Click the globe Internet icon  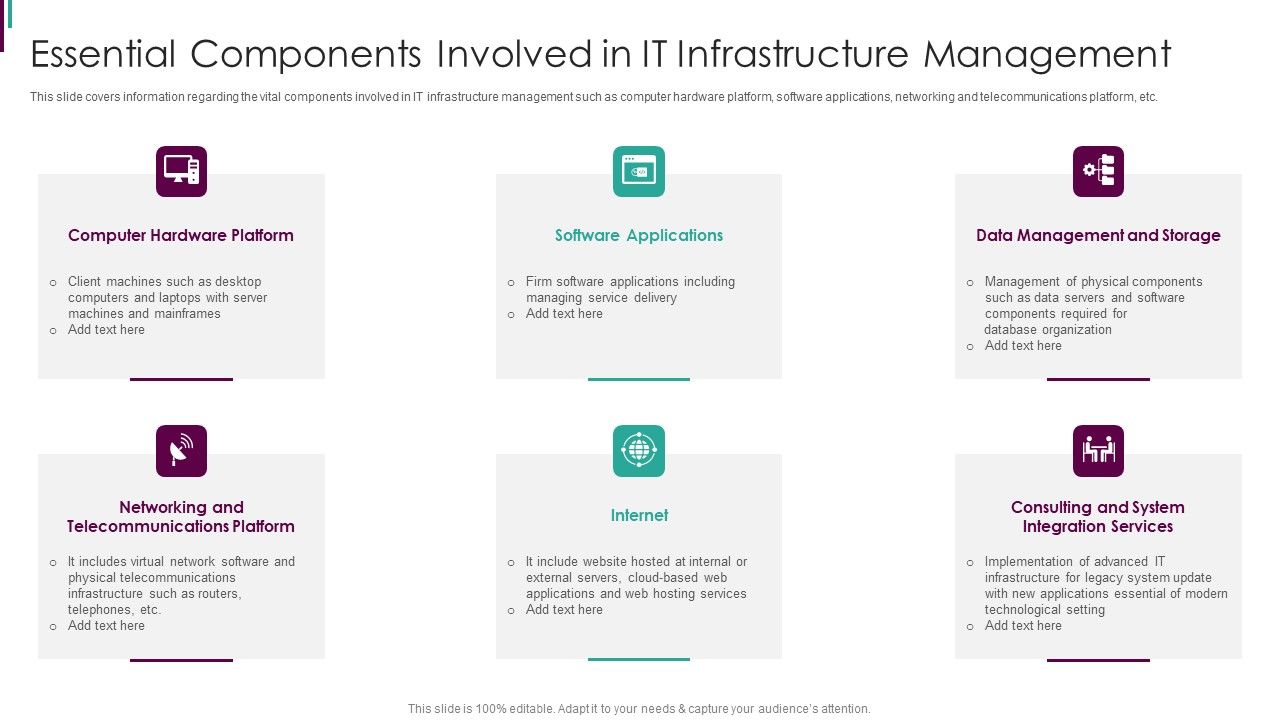click(x=639, y=451)
